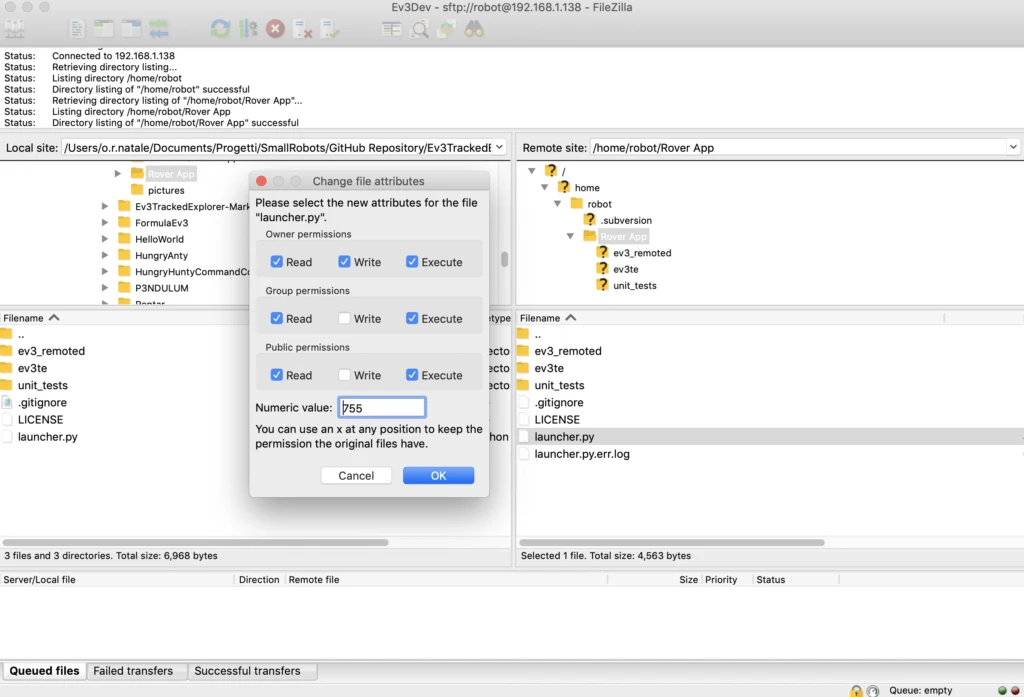Uncheck Public permissions Read checkbox
The image size is (1024, 697).
pos(277,375)
